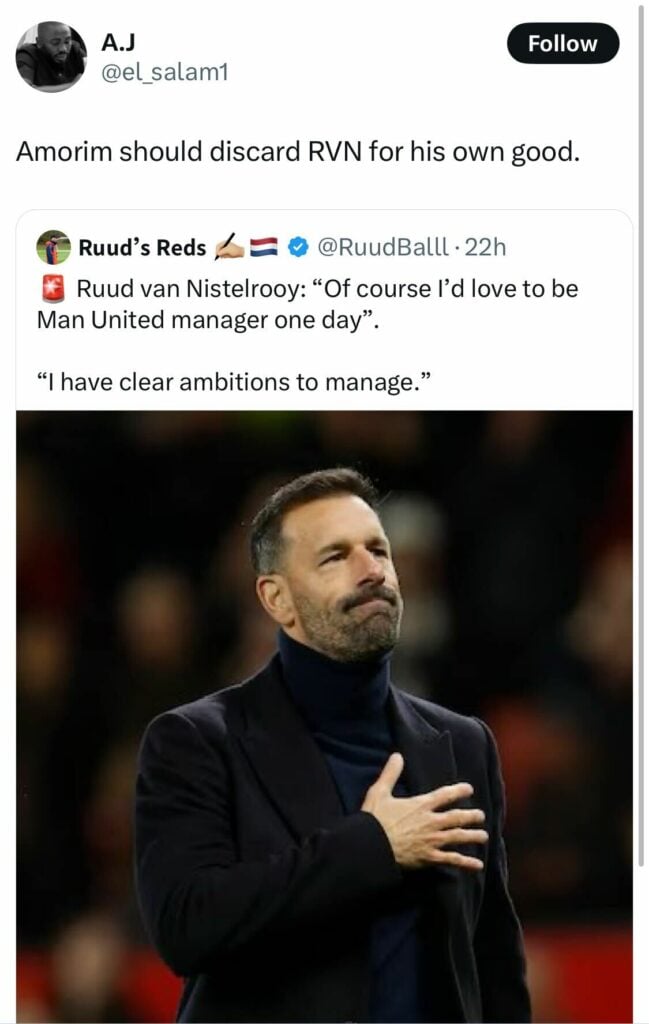Click the 22h timestamp
The image size is (649, 1024).
486,246
